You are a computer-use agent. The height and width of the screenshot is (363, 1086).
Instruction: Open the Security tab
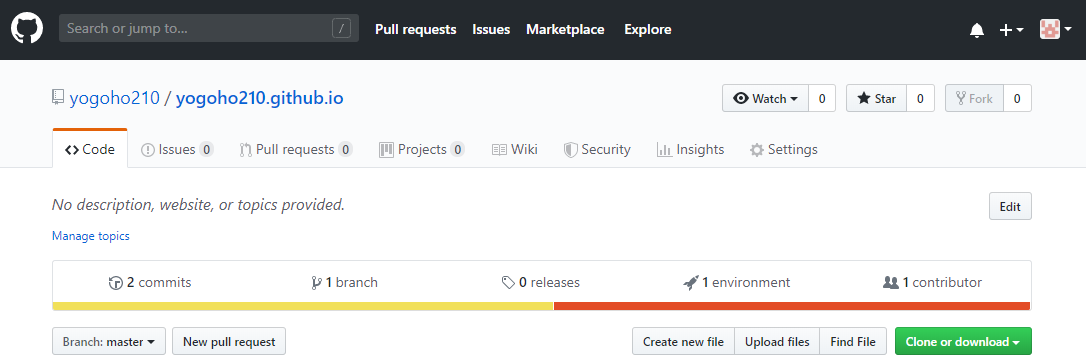click(x=597, y=149)
